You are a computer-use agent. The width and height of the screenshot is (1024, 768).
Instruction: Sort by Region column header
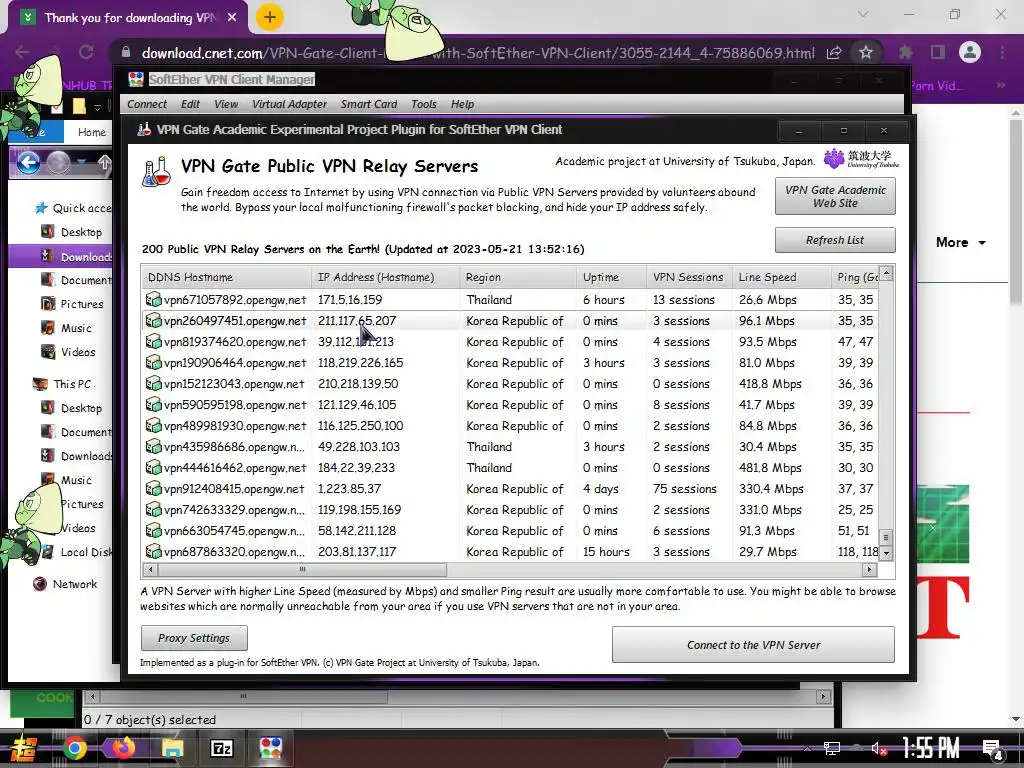(x=518, y=277)
